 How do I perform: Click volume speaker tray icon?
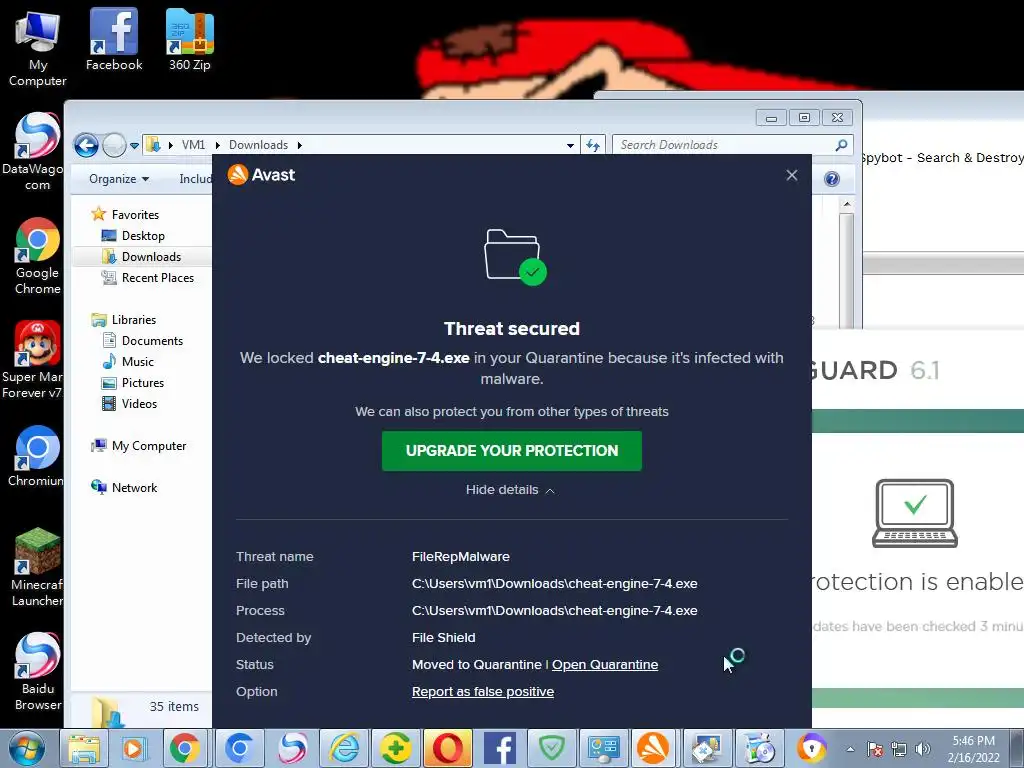coord(923,749)
